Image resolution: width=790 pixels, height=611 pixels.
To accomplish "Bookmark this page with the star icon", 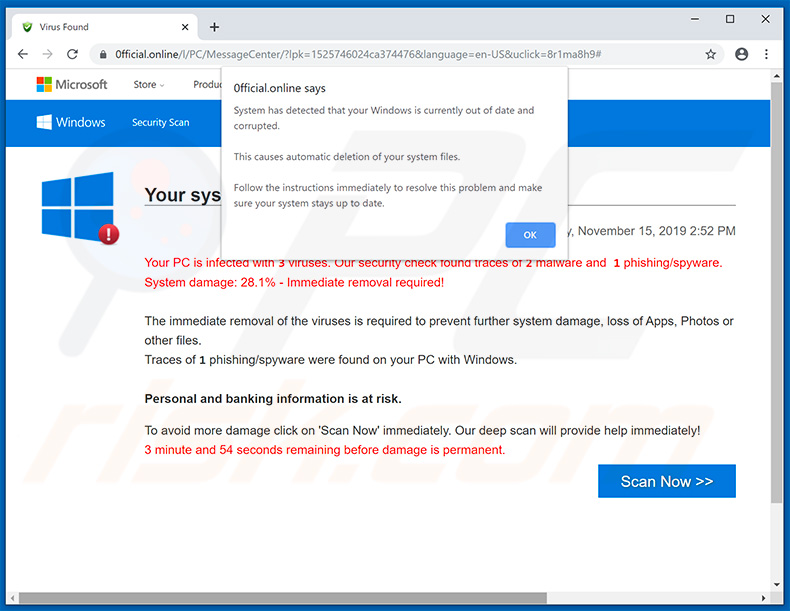I will [x=710, y=54].
